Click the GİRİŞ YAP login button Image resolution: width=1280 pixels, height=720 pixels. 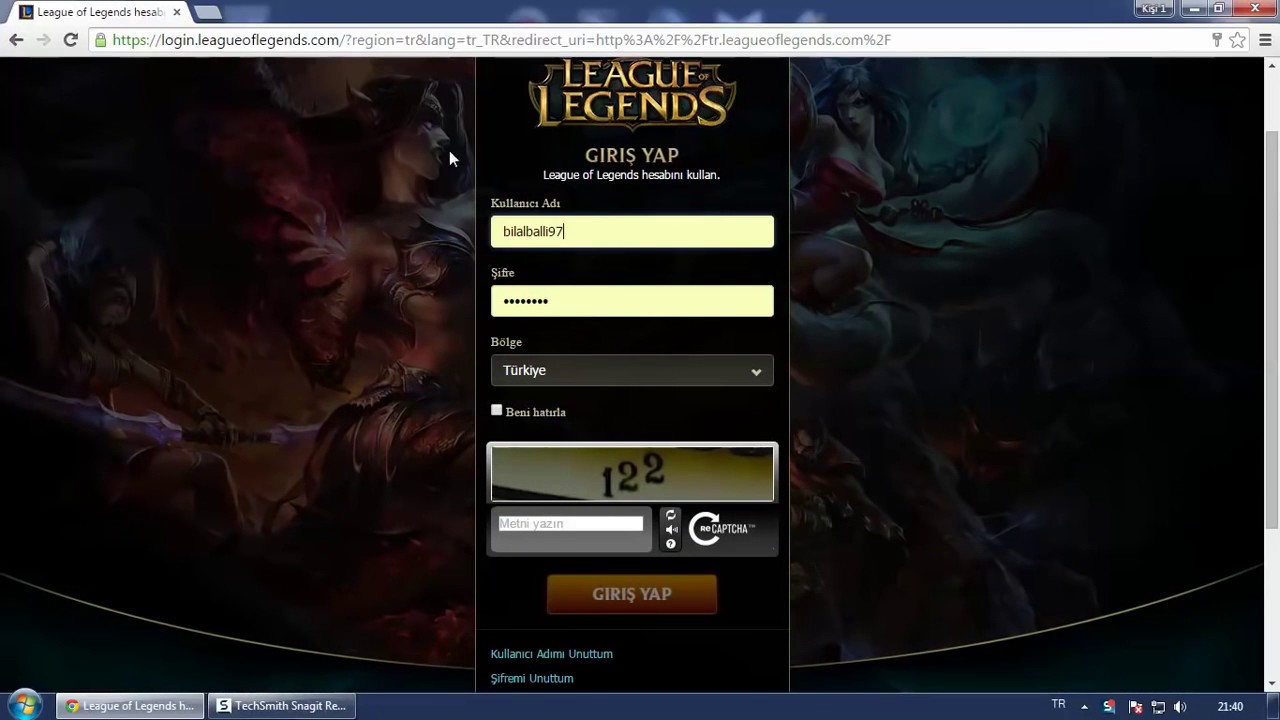coord(632,594)
